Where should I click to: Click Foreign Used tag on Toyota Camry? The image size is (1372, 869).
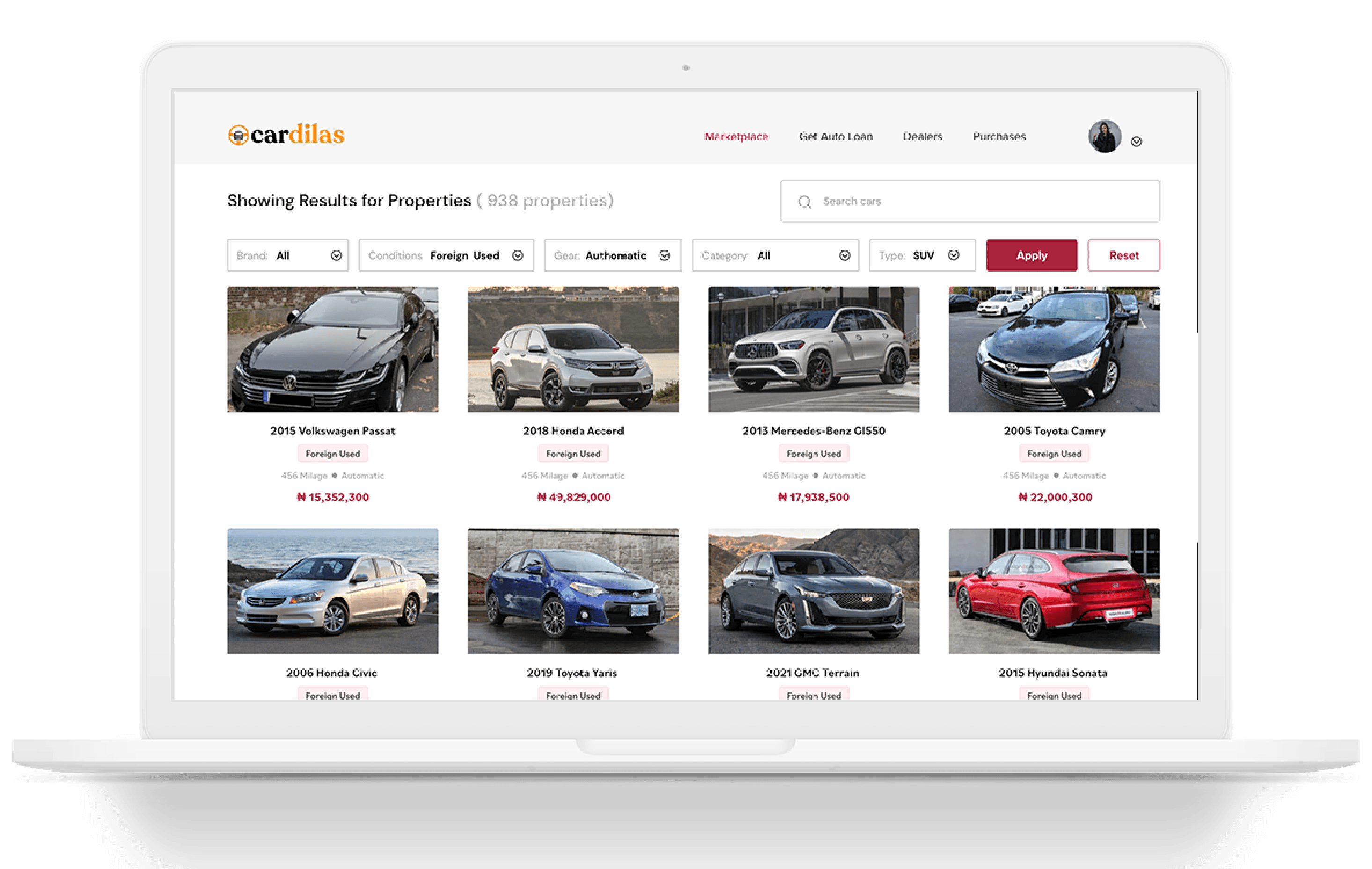pyautogui.click(x=1054, y=454)
